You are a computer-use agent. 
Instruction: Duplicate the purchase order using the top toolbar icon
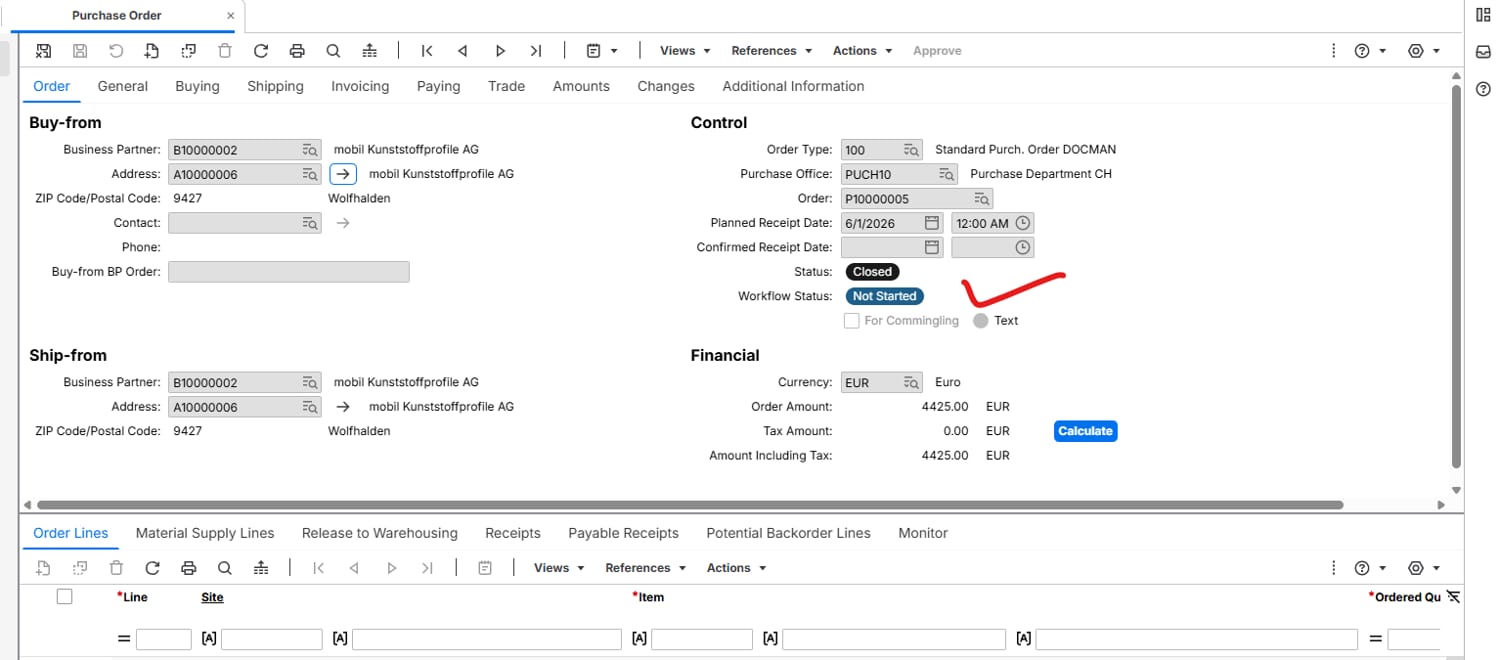[188, 50]
